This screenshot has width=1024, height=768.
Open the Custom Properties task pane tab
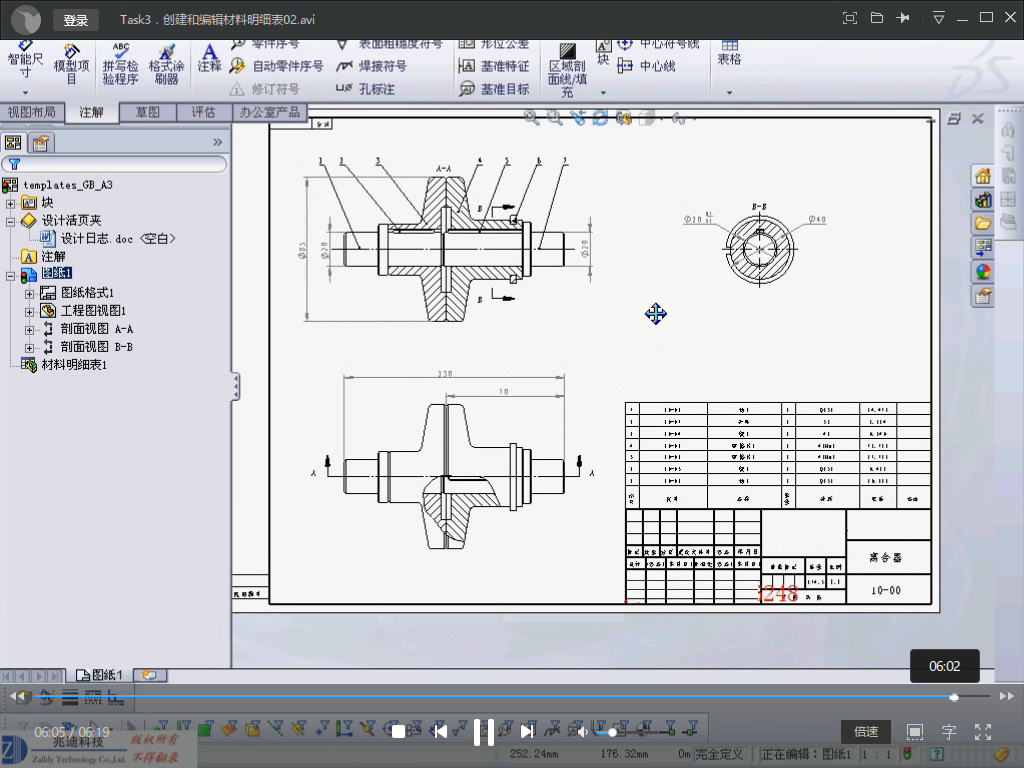[982, 297]
